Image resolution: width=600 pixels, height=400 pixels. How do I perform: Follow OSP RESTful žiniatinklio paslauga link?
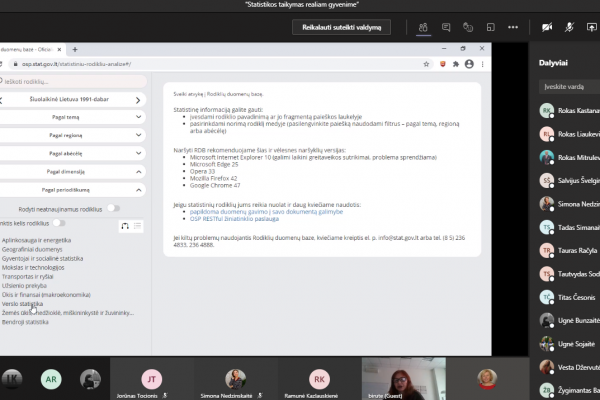[234, 219]
